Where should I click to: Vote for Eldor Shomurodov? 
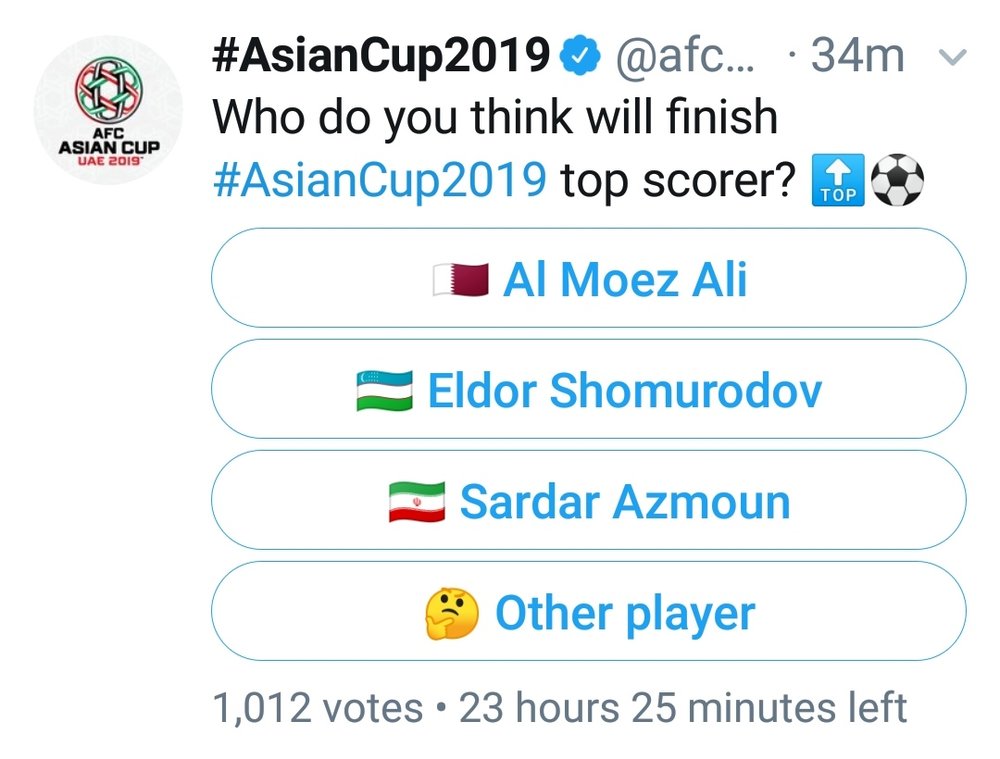pyautogui.click(x=588, y=390)
